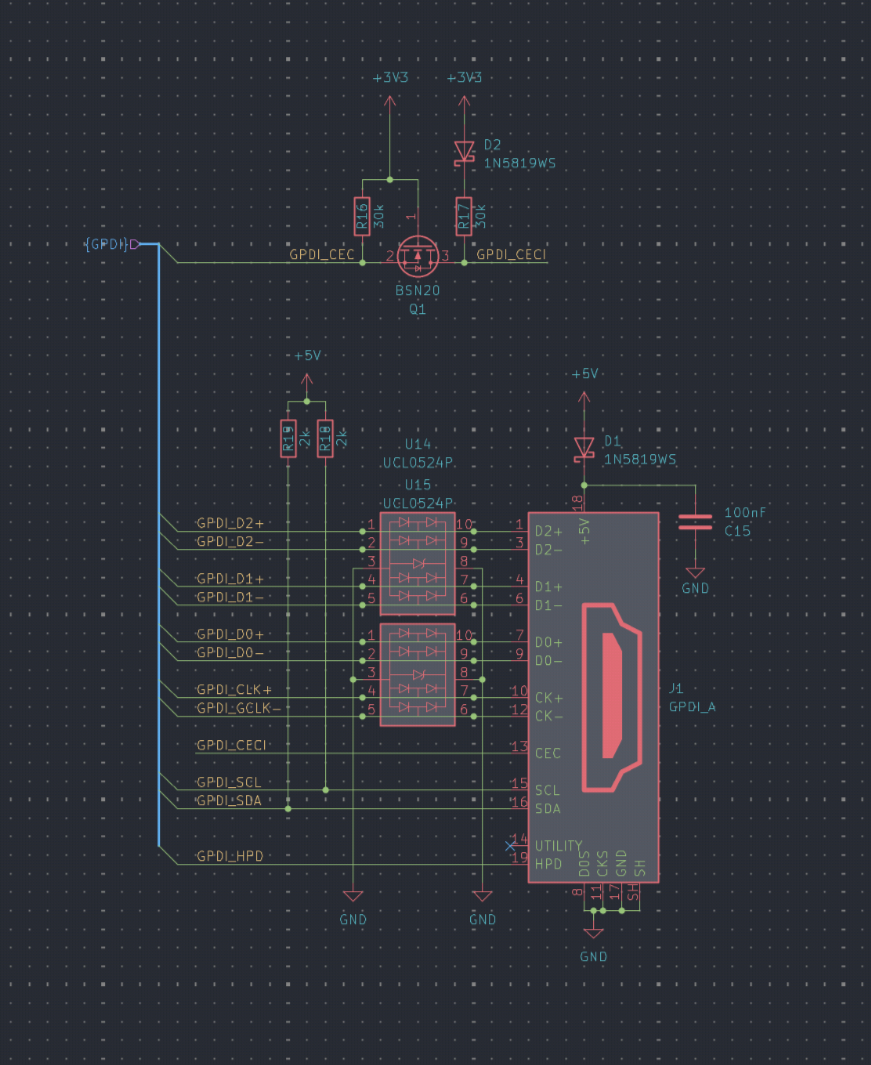Click the no-connect marker on UTILITY pin
Viewport: 871px width, 1065px height.
point(509,846)
